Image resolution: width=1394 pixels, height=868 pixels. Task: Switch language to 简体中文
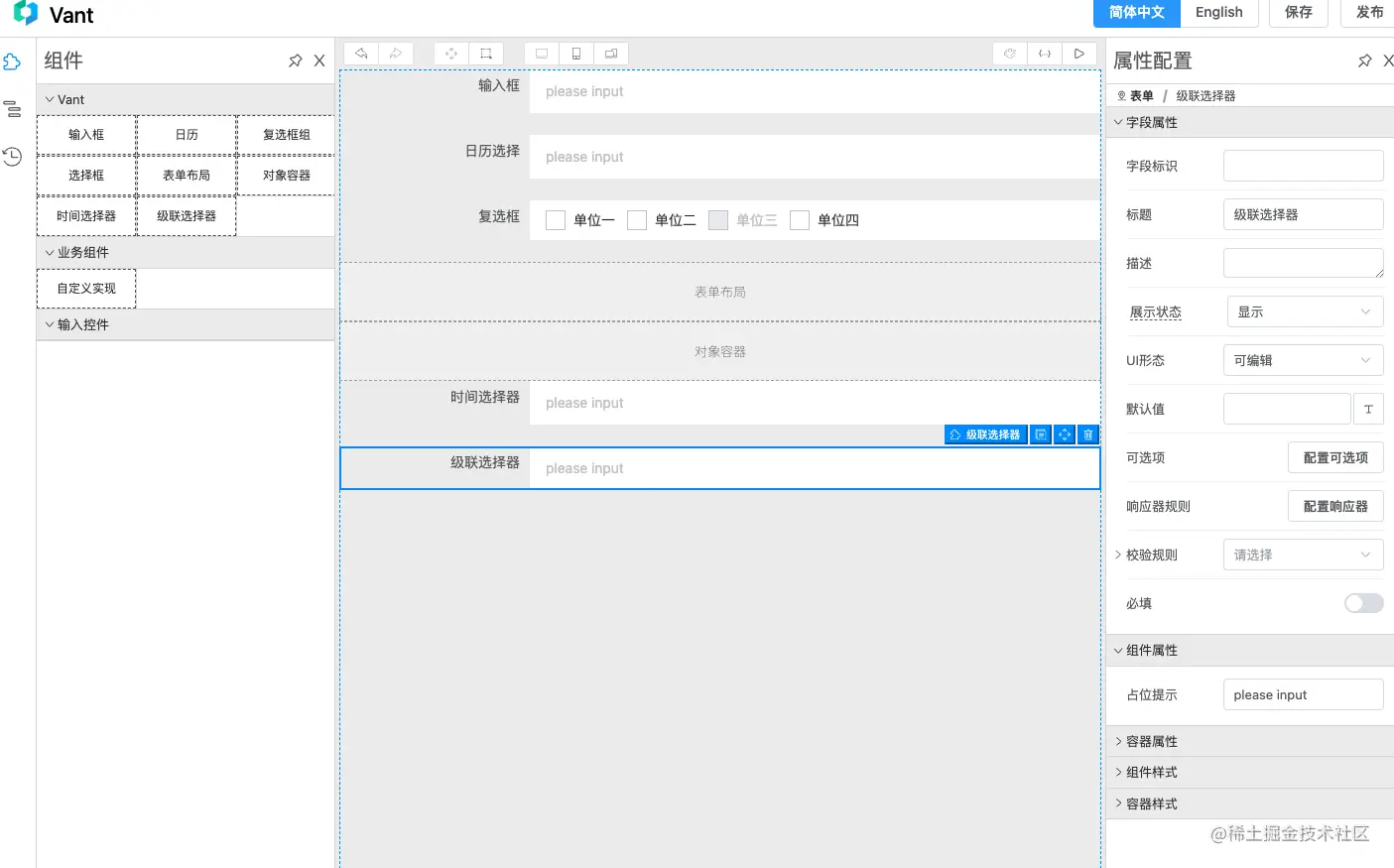1137,12
